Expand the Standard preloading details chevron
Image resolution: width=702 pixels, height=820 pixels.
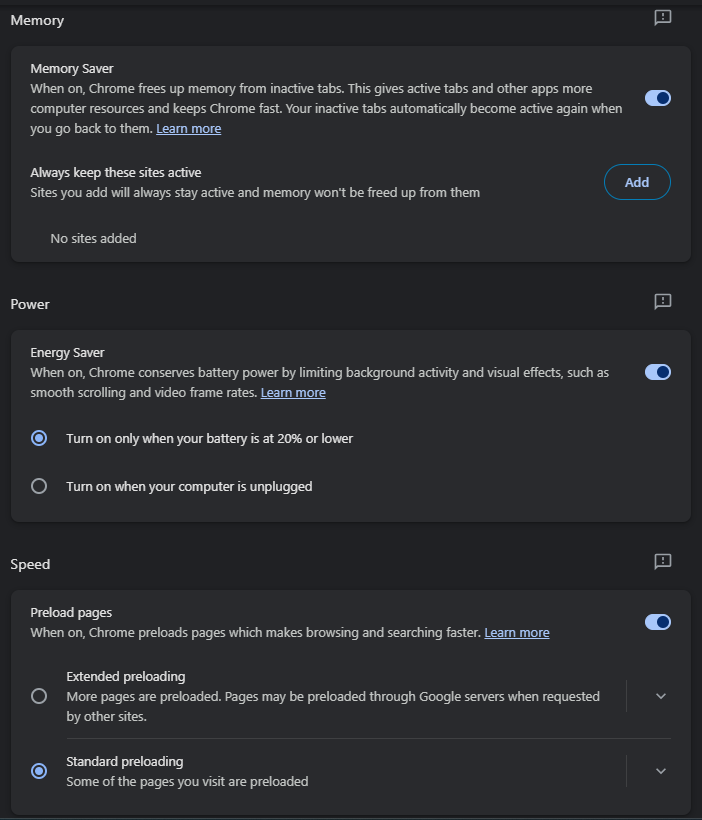point(661,771)
